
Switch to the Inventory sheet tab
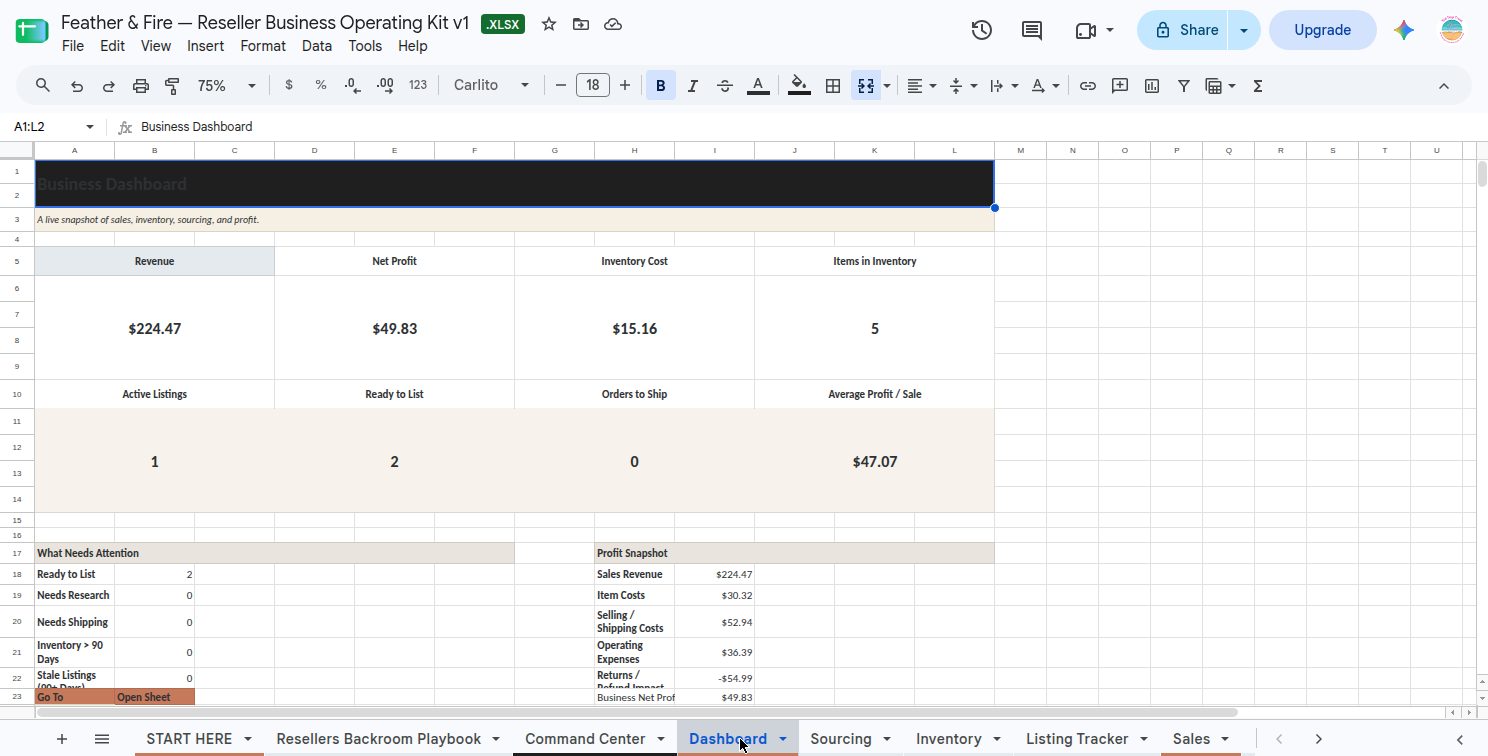click(949, 739)
